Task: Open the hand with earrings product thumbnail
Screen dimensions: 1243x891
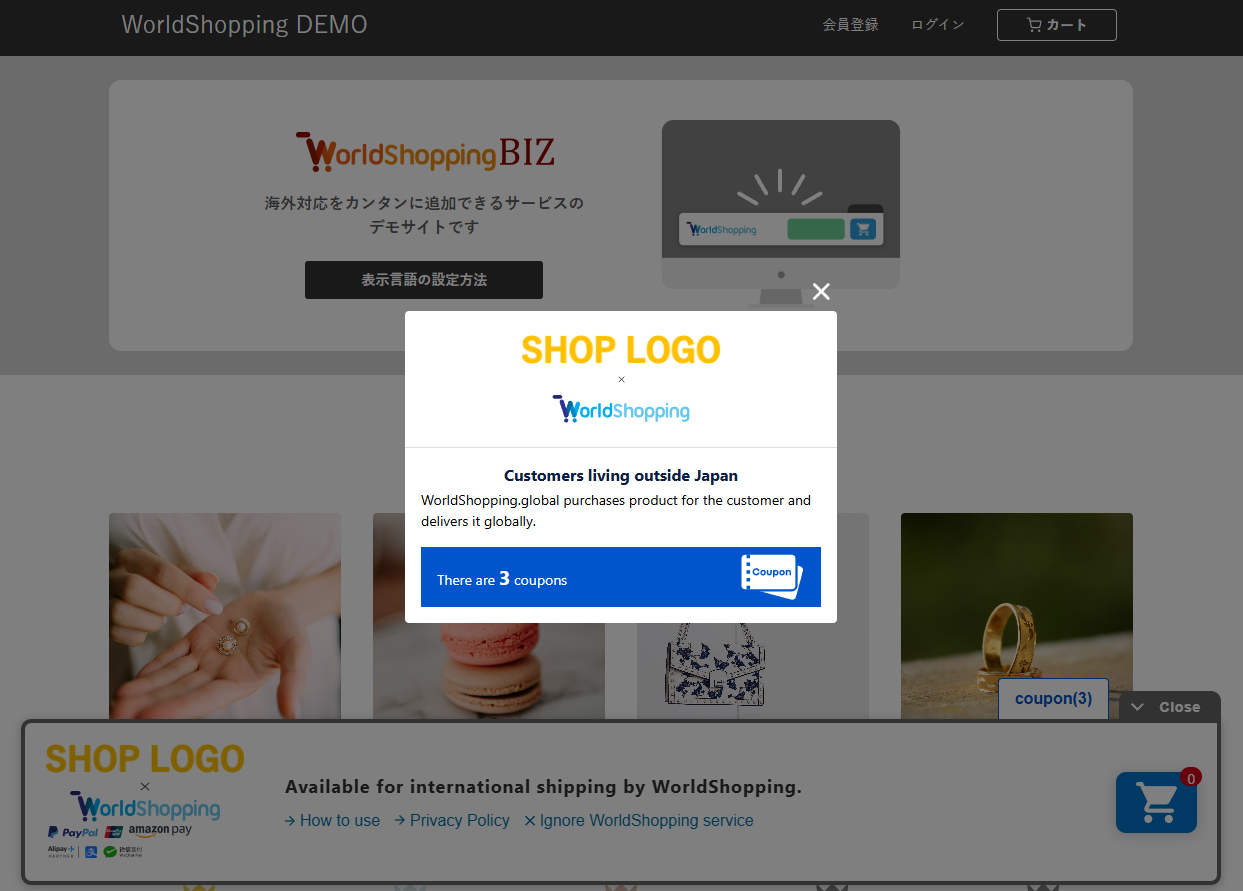Action: point(225,615)
